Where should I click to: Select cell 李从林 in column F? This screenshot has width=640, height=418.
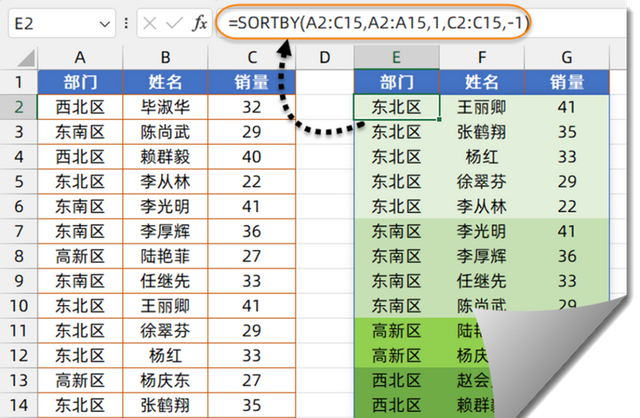[x=482, y=207]
